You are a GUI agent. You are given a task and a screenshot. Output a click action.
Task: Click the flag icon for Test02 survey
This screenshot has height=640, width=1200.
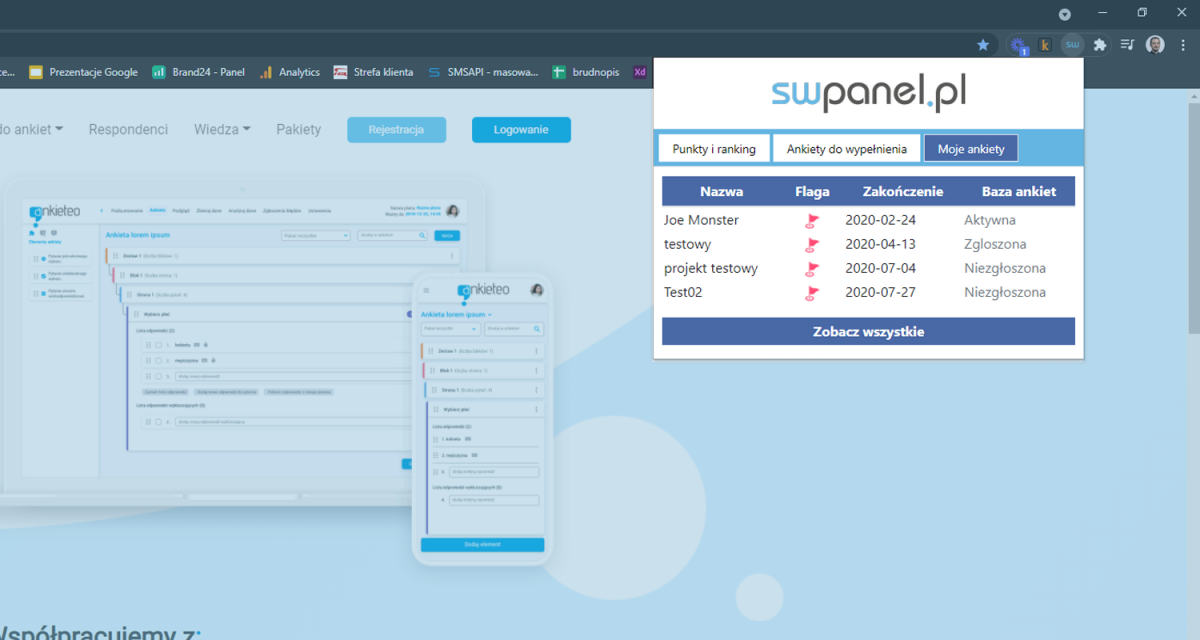[812, 293]
